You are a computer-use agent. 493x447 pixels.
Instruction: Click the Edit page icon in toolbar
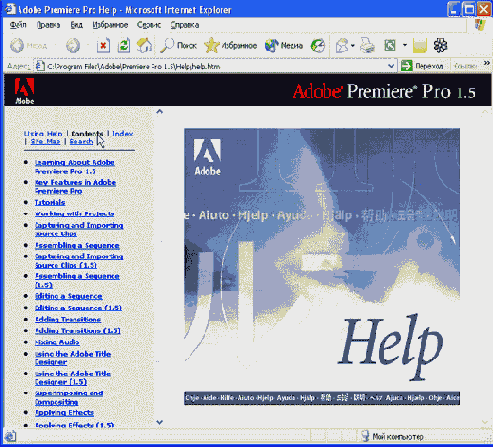(x=390, y=45)
